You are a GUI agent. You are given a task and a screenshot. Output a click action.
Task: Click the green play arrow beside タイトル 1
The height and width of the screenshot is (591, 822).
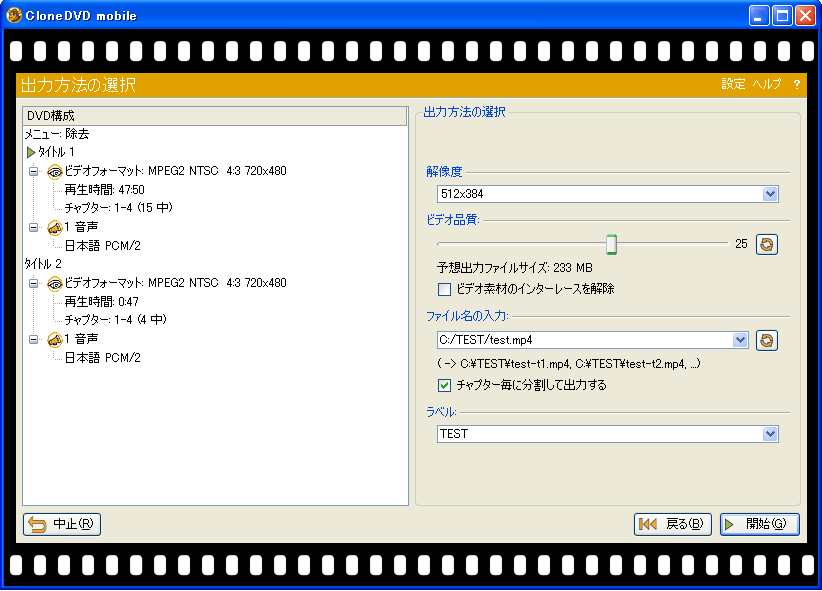pos(31,153)
